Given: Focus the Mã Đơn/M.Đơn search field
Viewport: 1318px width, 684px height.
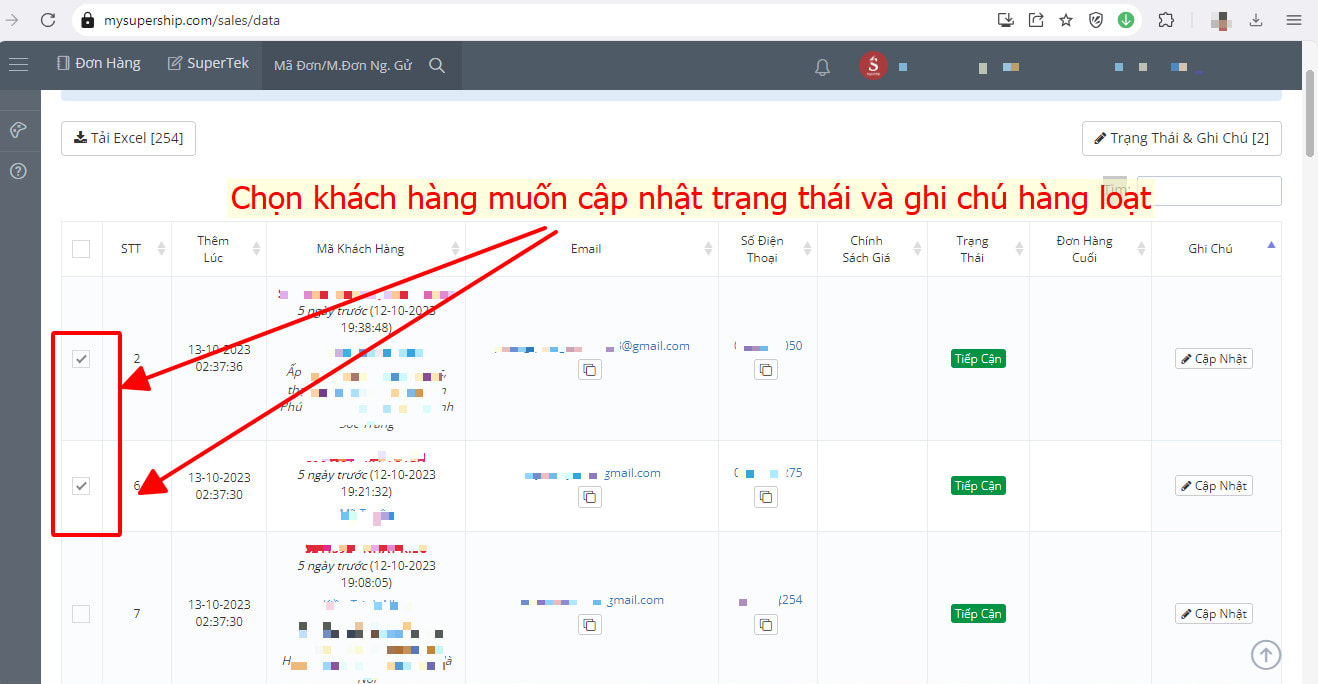Looking at the screenshot, I should pos(345,65).
